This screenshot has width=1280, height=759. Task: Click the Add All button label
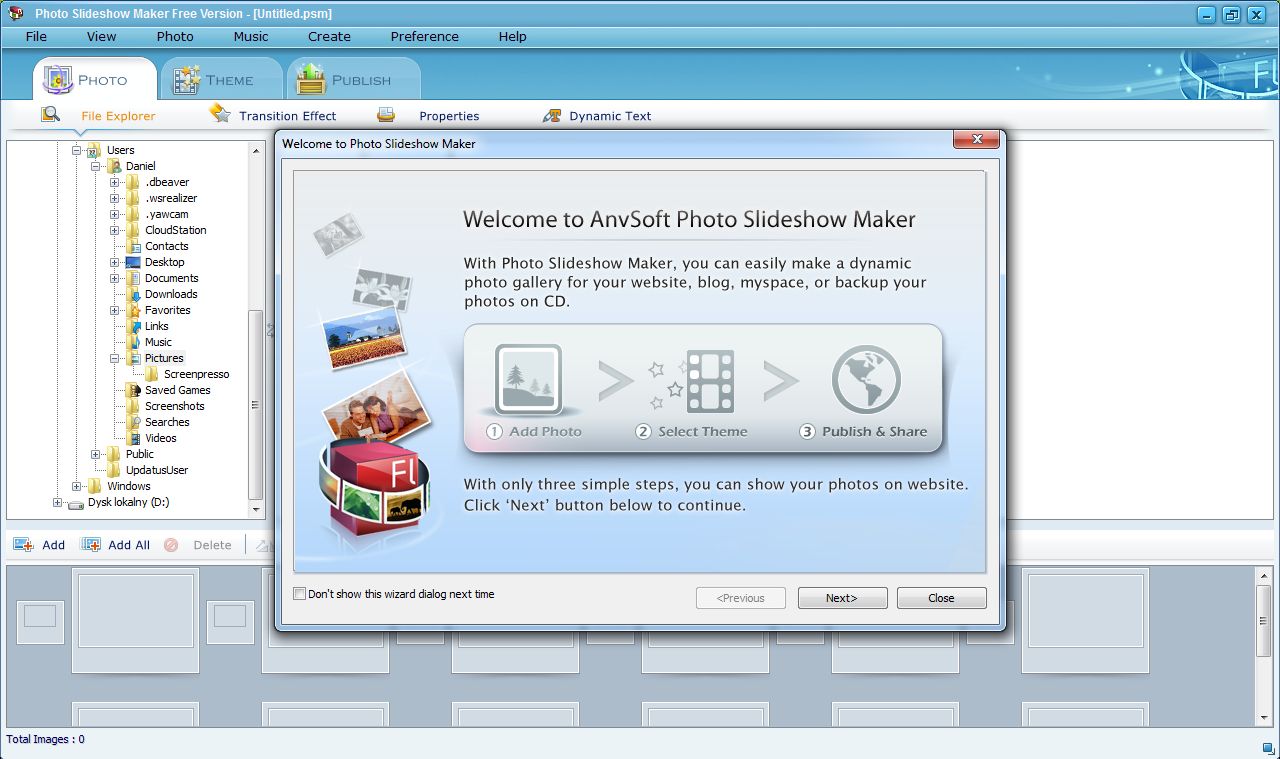coord(129,545)
